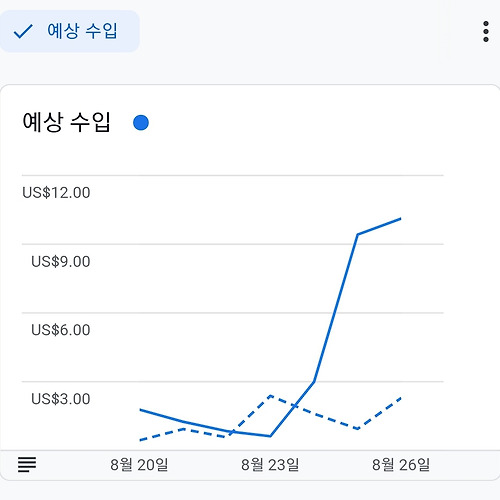Click the dashed line's dip before 8월 26일
Viewport: 500px width, 500px height.
[x=358, y=429]
